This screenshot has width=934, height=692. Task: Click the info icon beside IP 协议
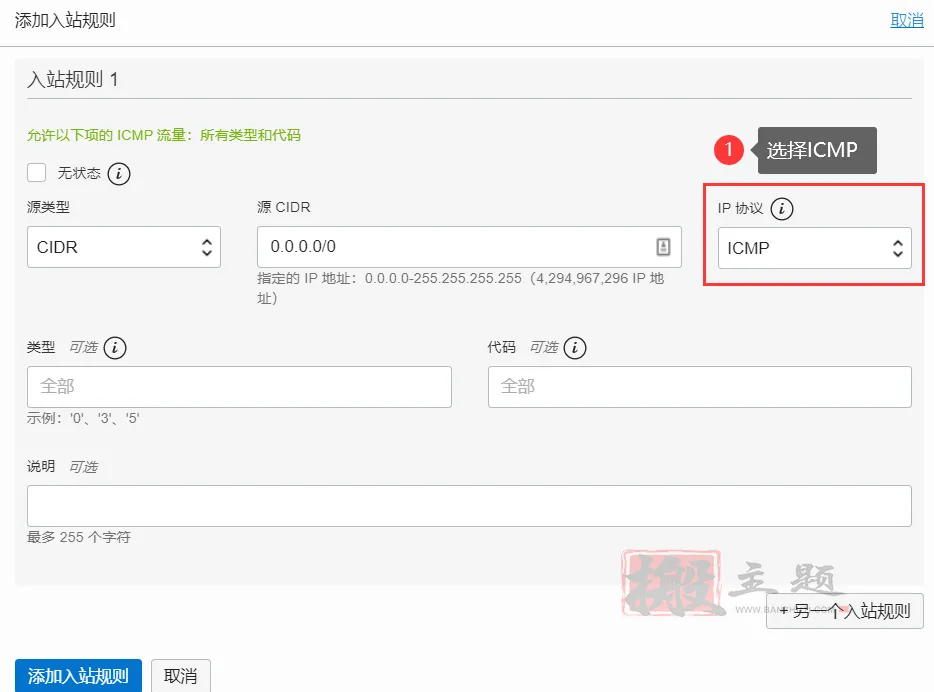pyautogui.click(x=783, y=209)
